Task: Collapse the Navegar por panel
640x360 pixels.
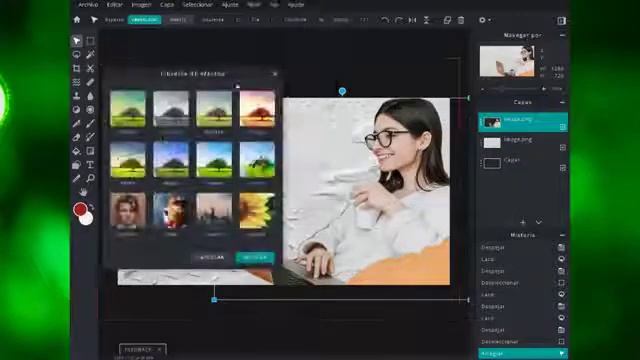Action: pyautogui.click(x=562, y=36)
